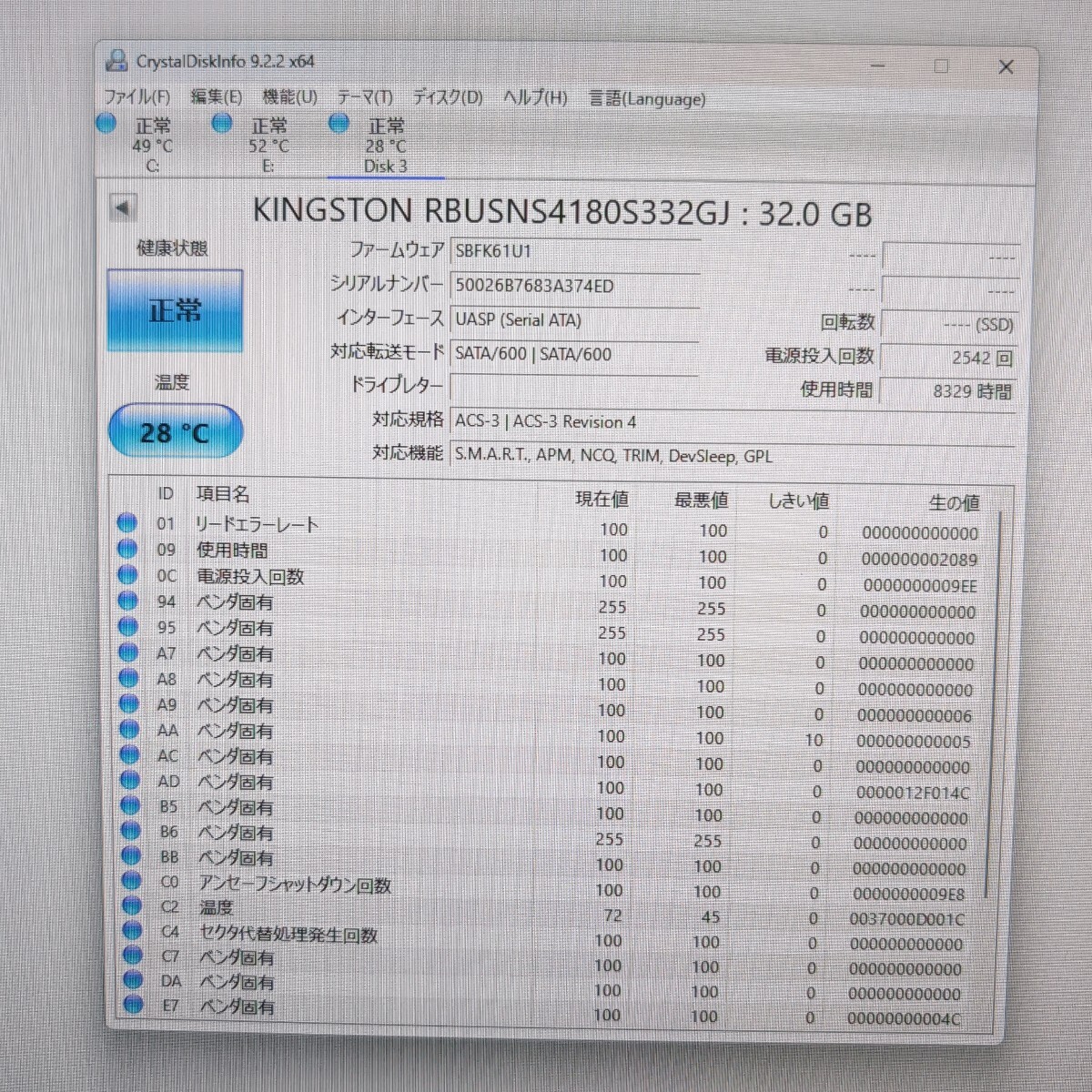Click the CrystalDiskInfo application icon in title bar

coord(116,60)
